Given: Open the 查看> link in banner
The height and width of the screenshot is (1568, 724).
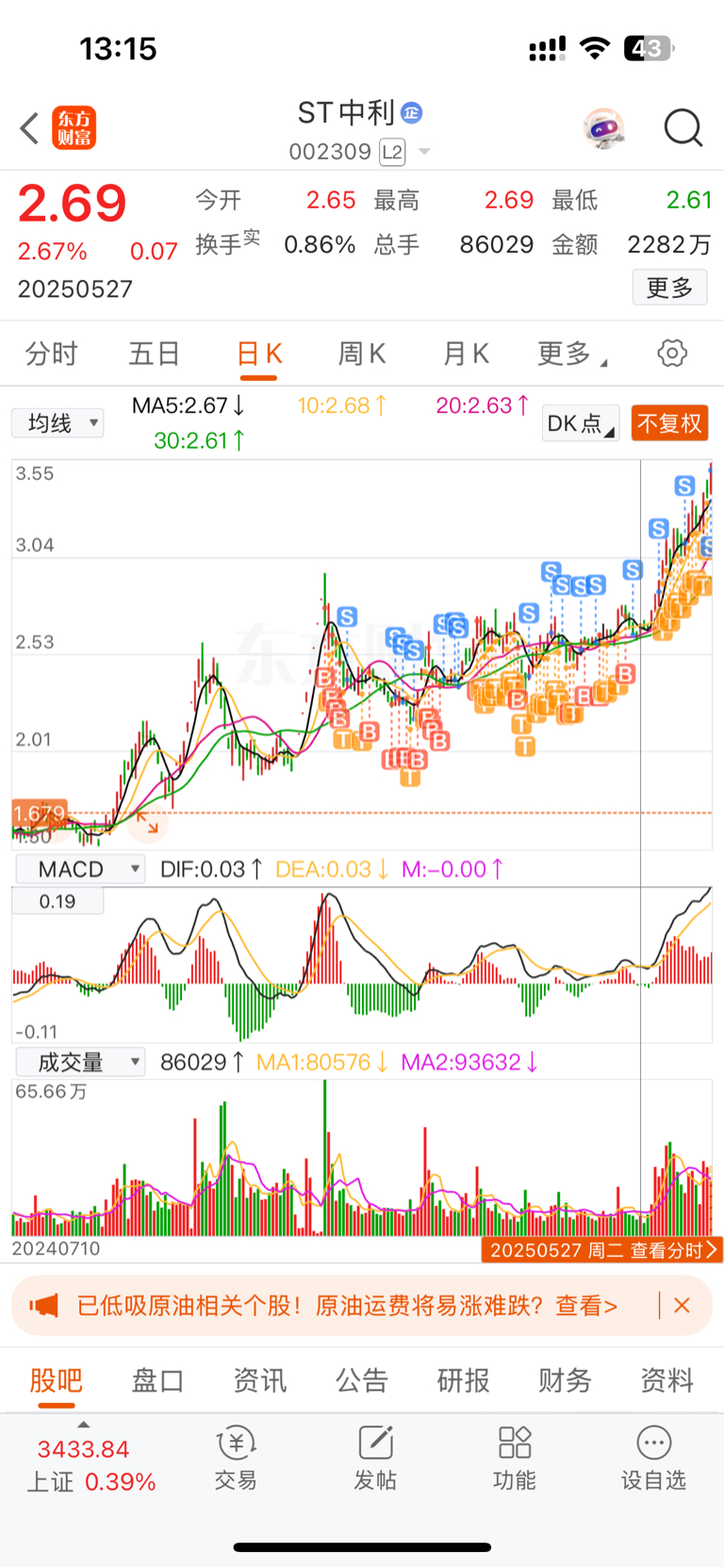Looking at the screenshot, I should tap(586, 1306).
